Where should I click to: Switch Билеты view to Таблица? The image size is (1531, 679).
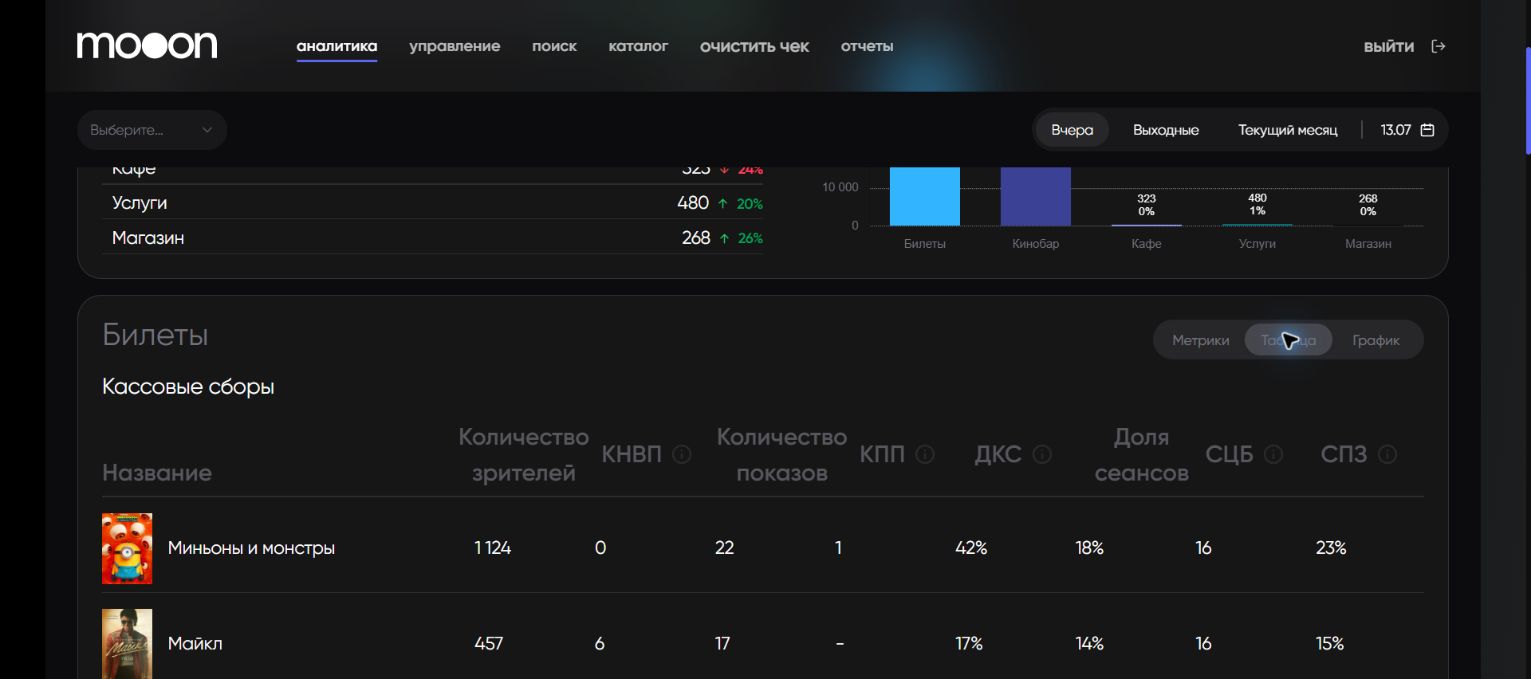[x=1288, y=340]
